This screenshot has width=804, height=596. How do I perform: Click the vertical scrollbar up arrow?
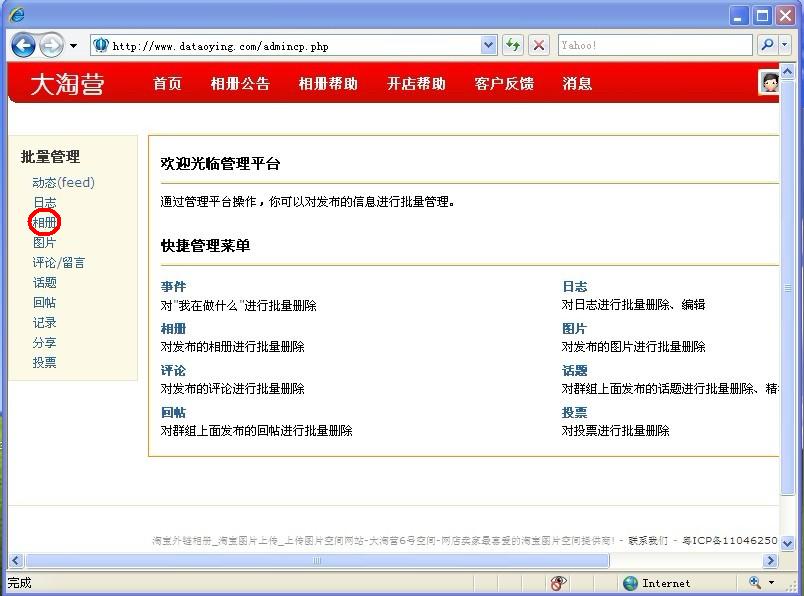pos(788,71)
